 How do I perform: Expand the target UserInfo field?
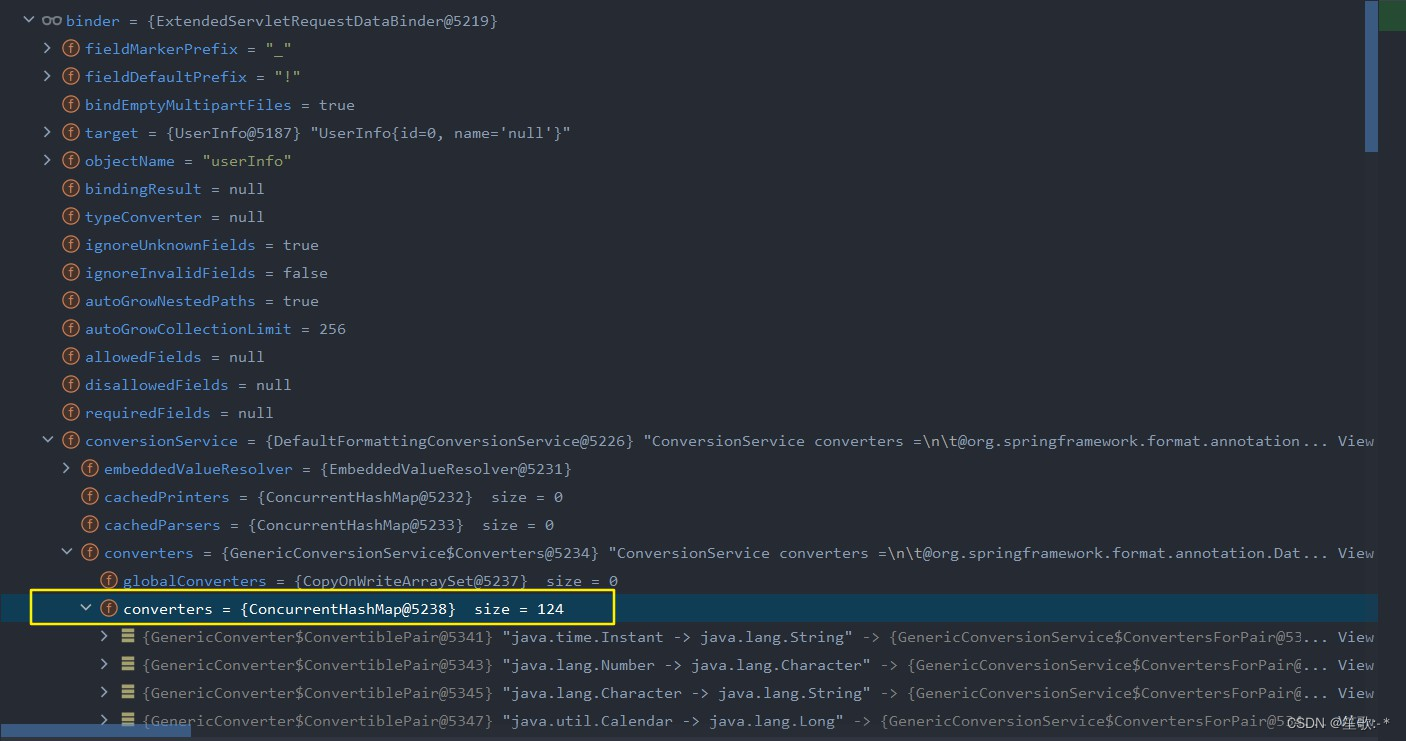point(47,132)
